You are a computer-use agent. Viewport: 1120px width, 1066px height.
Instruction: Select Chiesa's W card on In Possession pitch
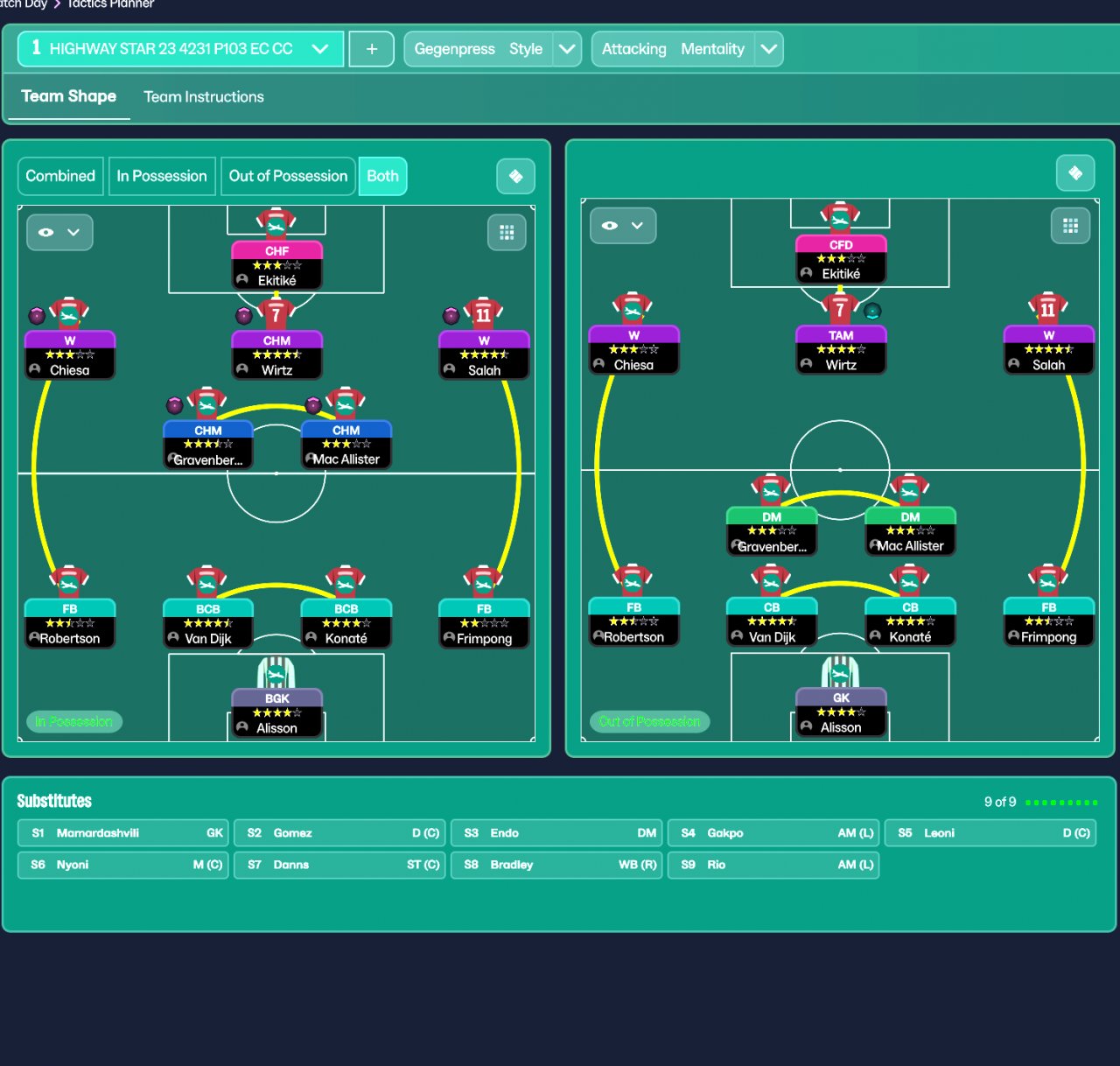[x=70, y=355]
